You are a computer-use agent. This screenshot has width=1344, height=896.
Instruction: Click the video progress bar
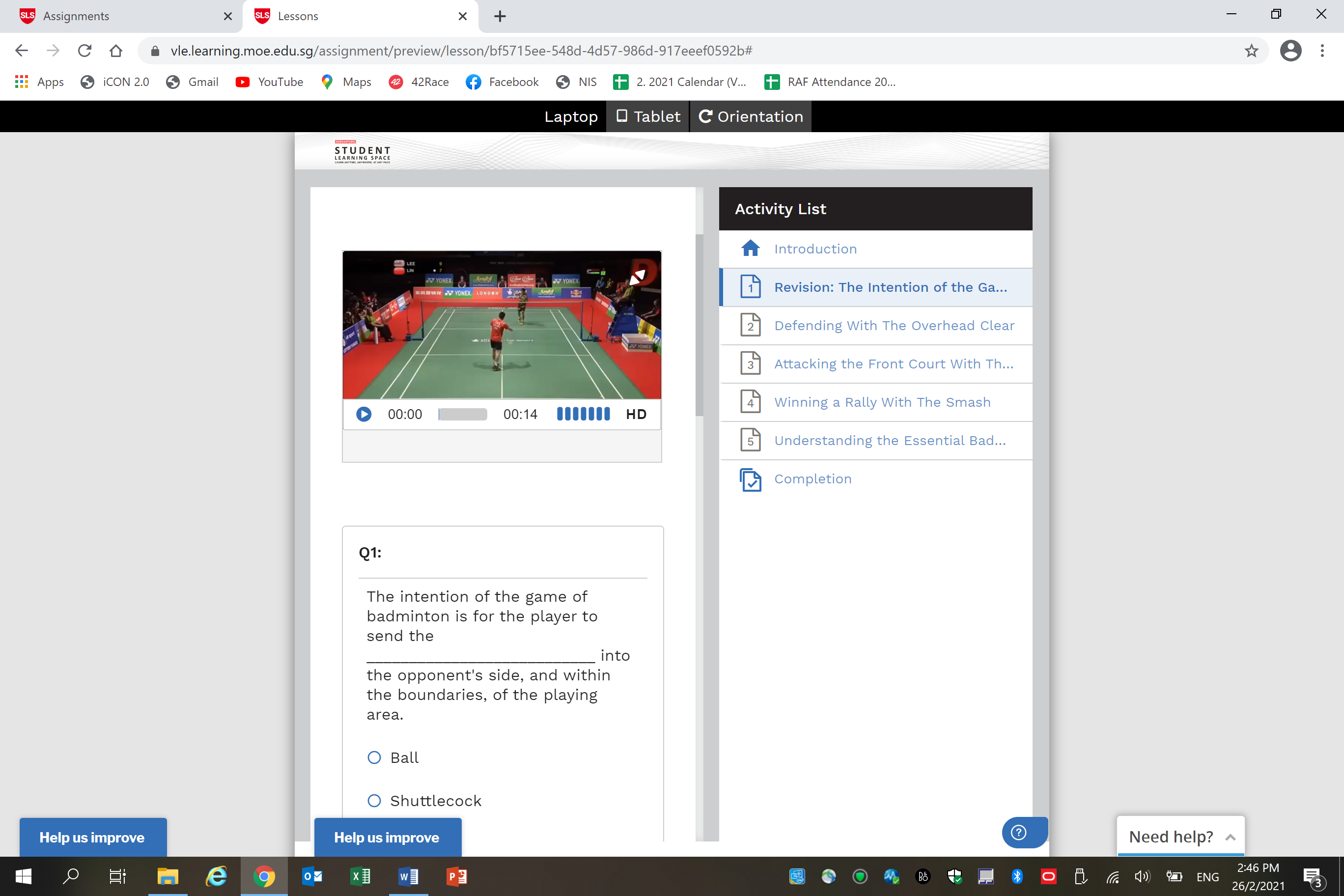(462, 414)
